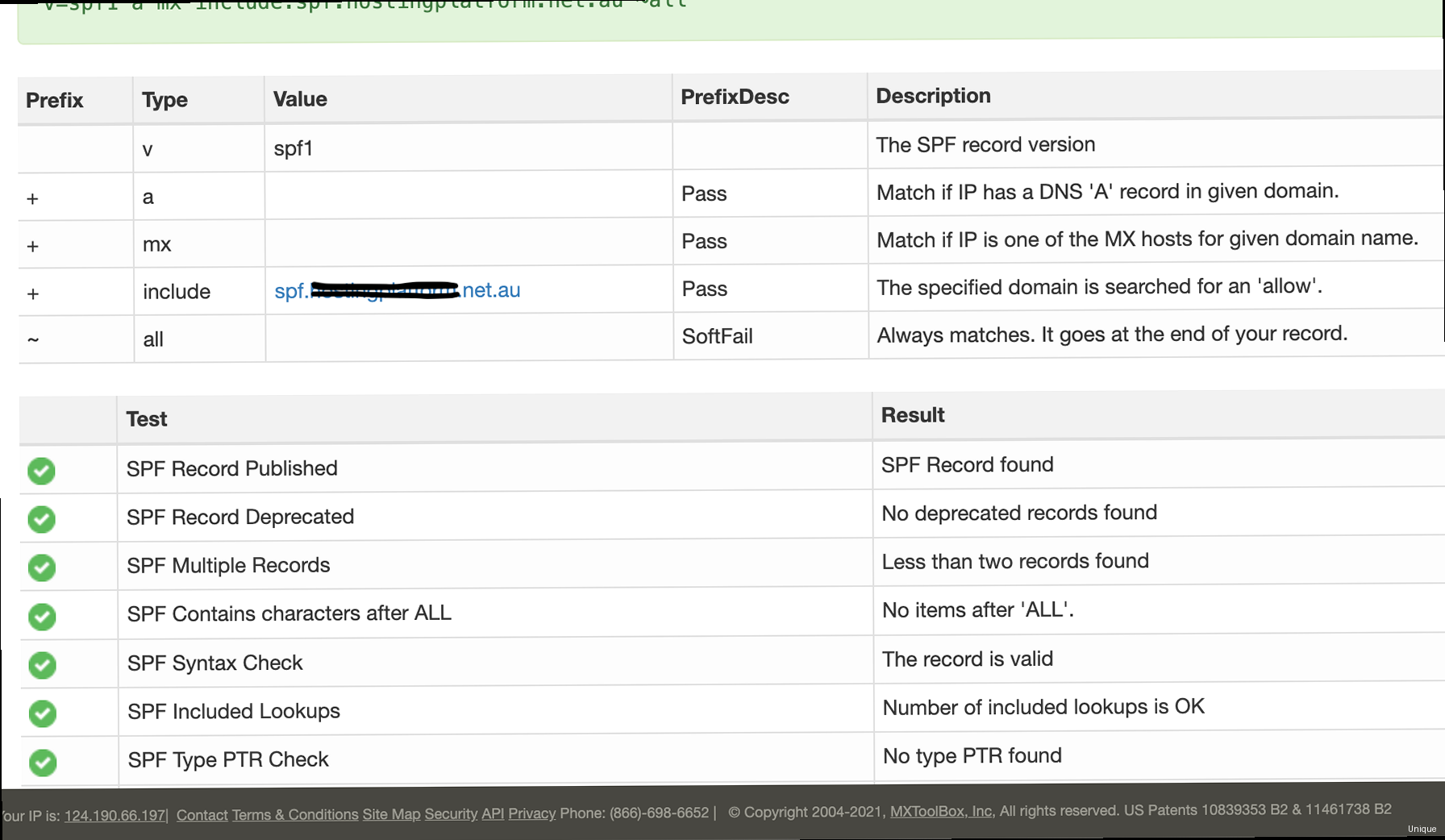Click the Result column header
The height and width of the screenshot is (840, 1445).
913,415
